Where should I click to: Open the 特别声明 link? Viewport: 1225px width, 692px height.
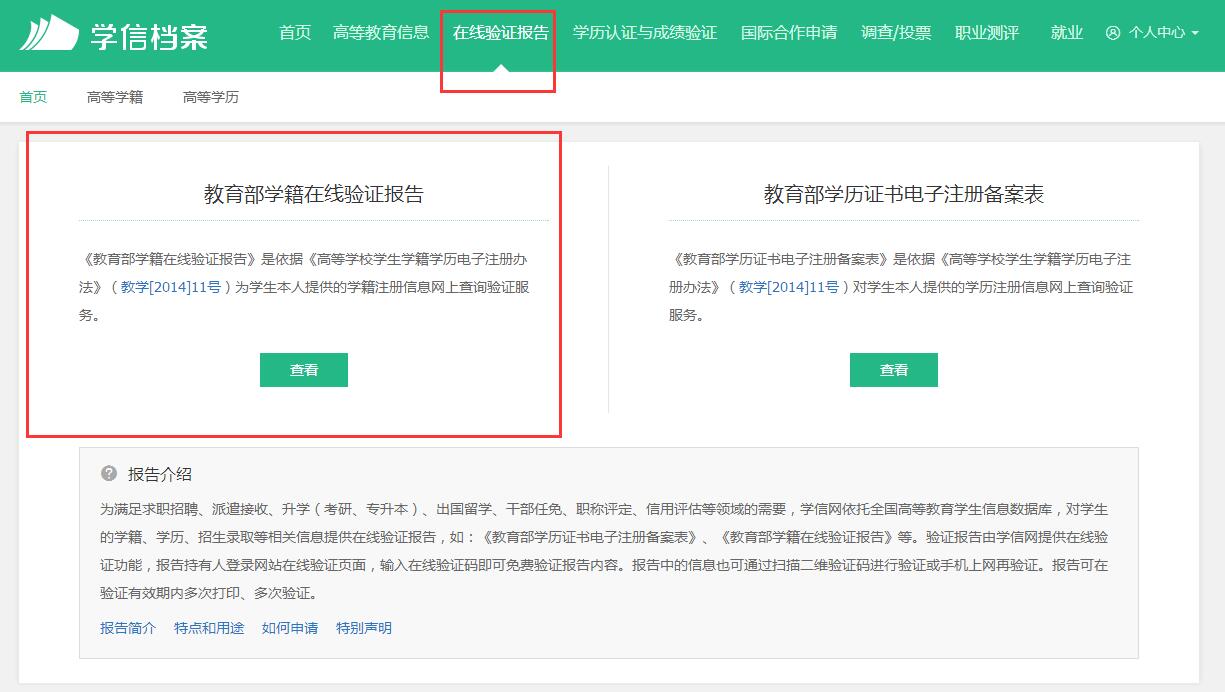click(x=364, y=628)
